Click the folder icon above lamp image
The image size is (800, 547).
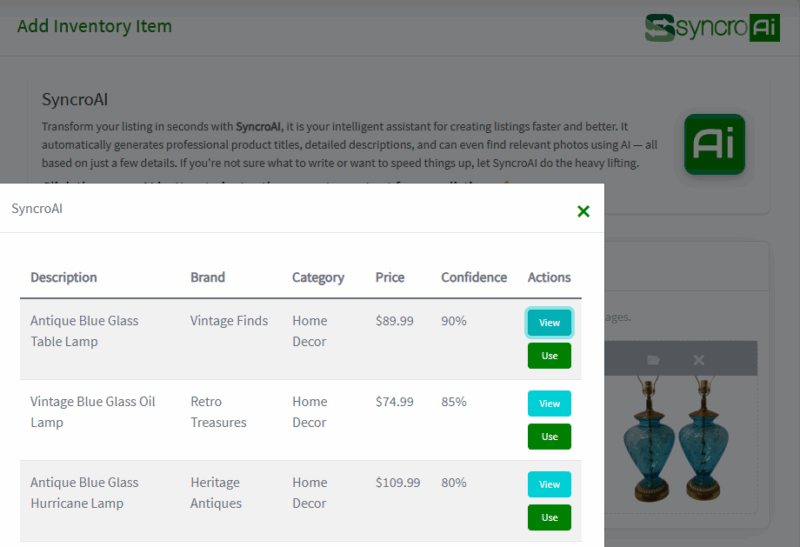coord(653,359)
